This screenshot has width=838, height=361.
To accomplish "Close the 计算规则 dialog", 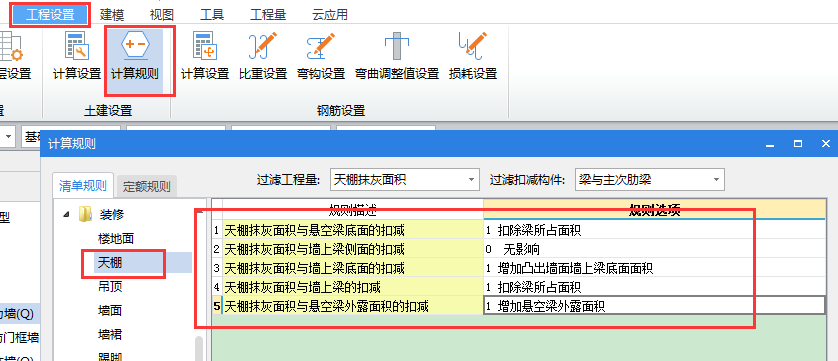I will click(x=826, y=144).
